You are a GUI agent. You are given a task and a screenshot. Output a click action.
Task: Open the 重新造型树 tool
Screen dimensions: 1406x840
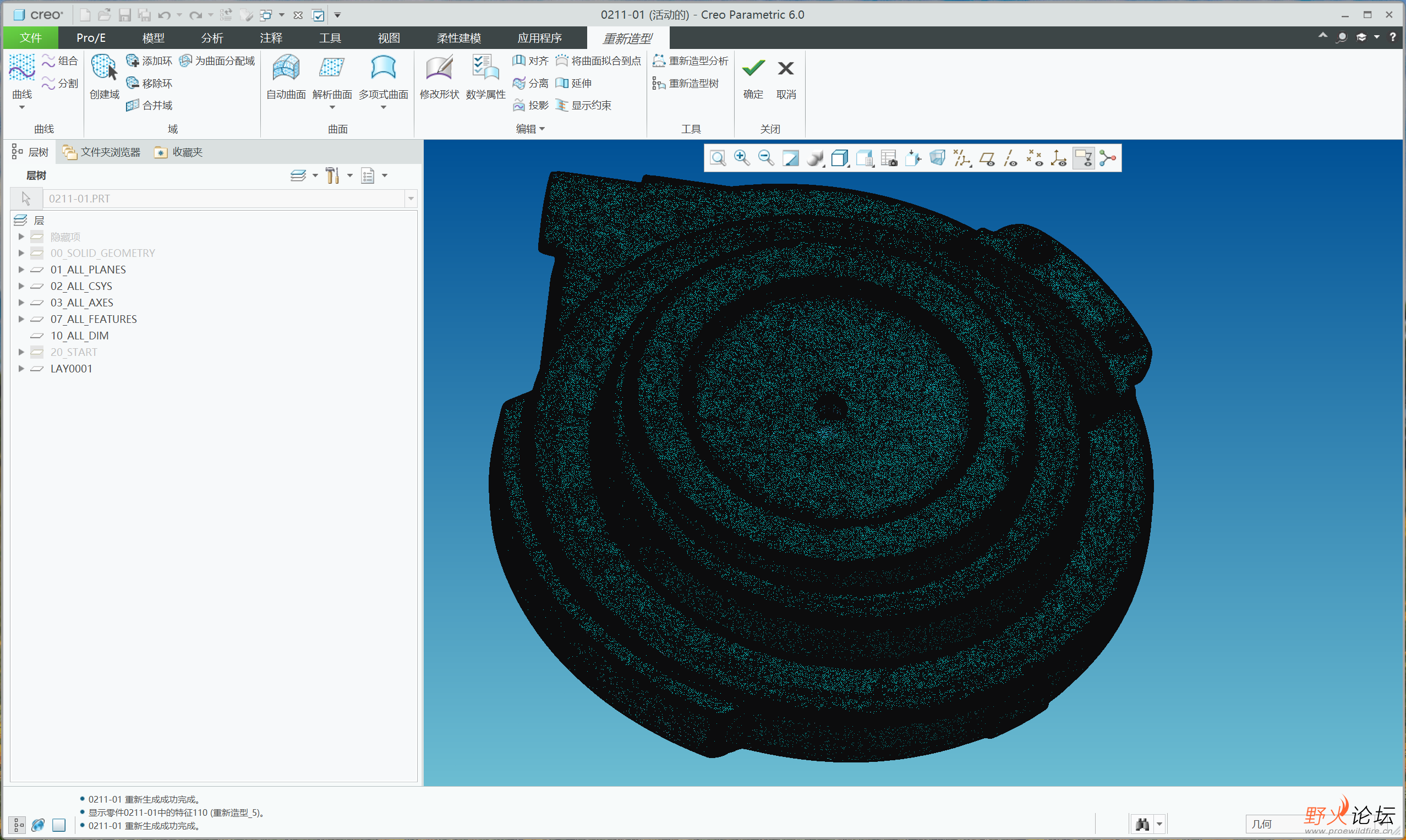pos(687,83)
